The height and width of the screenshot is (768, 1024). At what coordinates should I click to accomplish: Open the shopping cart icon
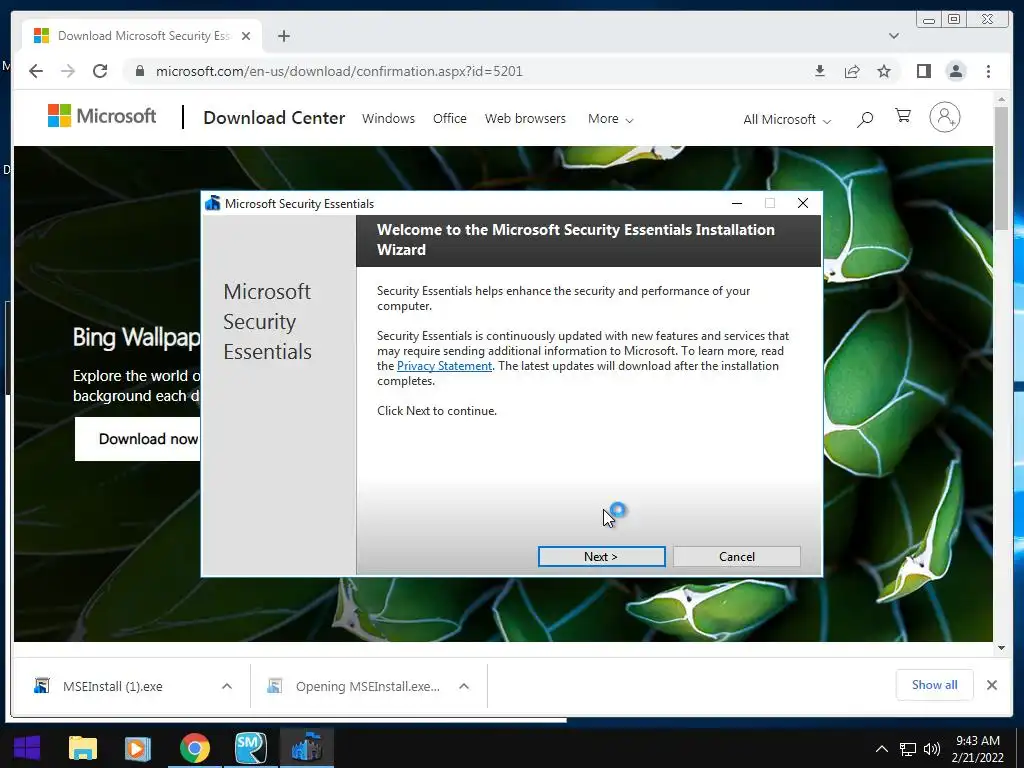903,117
